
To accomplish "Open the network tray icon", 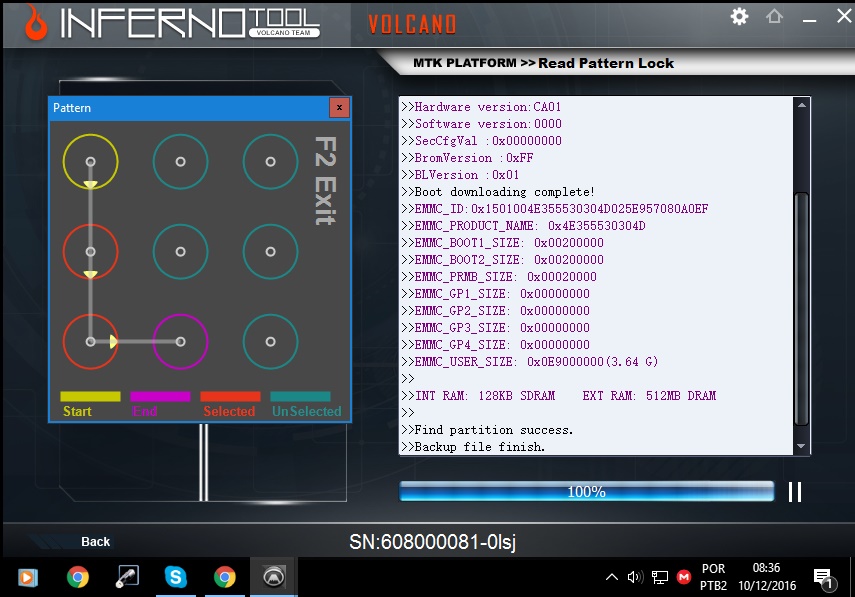I will [660, 577].
